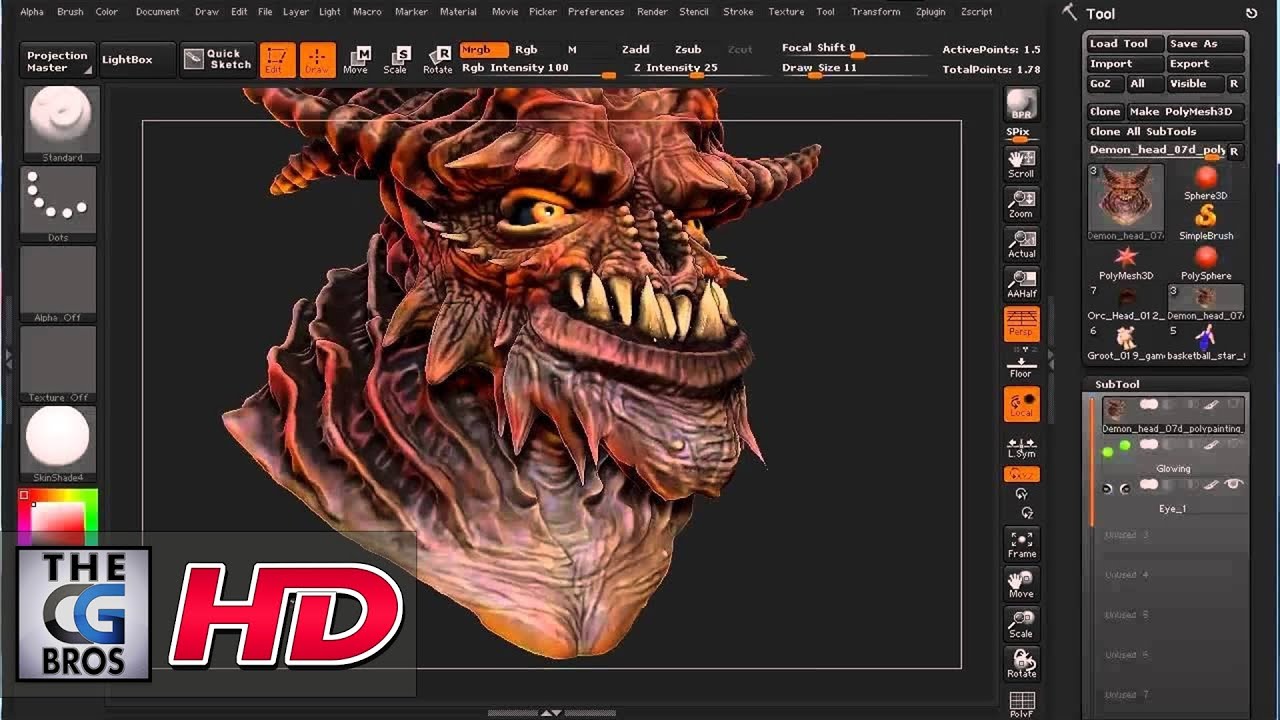Toggle the Floor grid
Image resolution: width=1280 pixels, height=720 pixels.
pos(1021,367)
